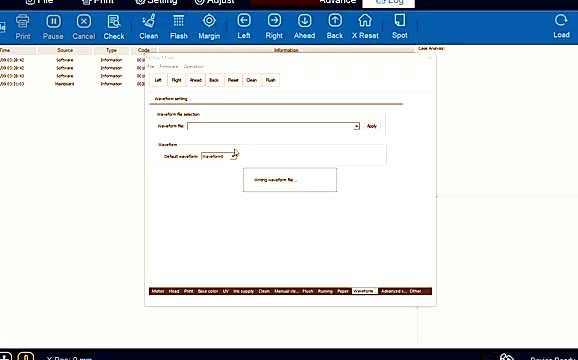This screenshot has width=578, height=360.
Task: Open the Advanced s... tab
Action: 393,291
